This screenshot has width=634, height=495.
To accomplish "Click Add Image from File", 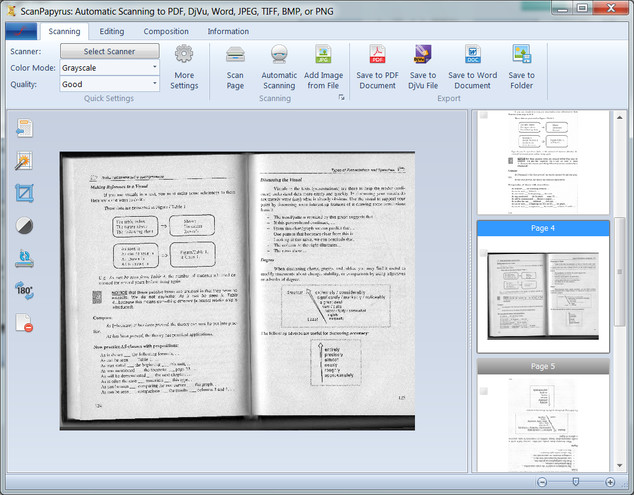I will pyautogui.click(x=323, y=66).
